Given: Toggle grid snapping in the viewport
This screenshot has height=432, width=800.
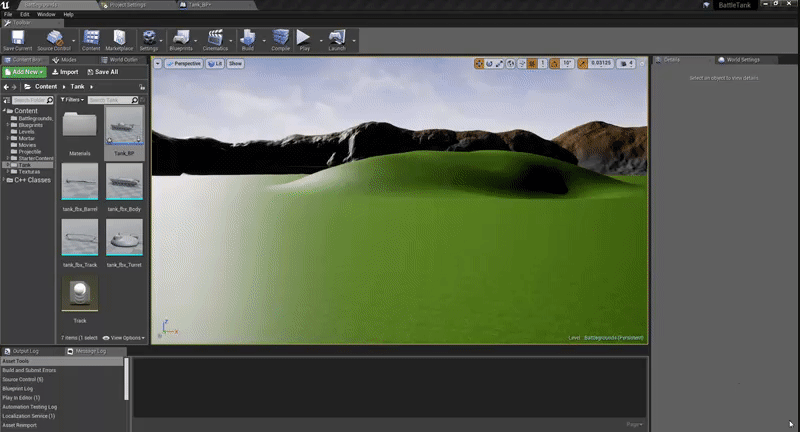Looking at the screenshot, I should [533, 64].
